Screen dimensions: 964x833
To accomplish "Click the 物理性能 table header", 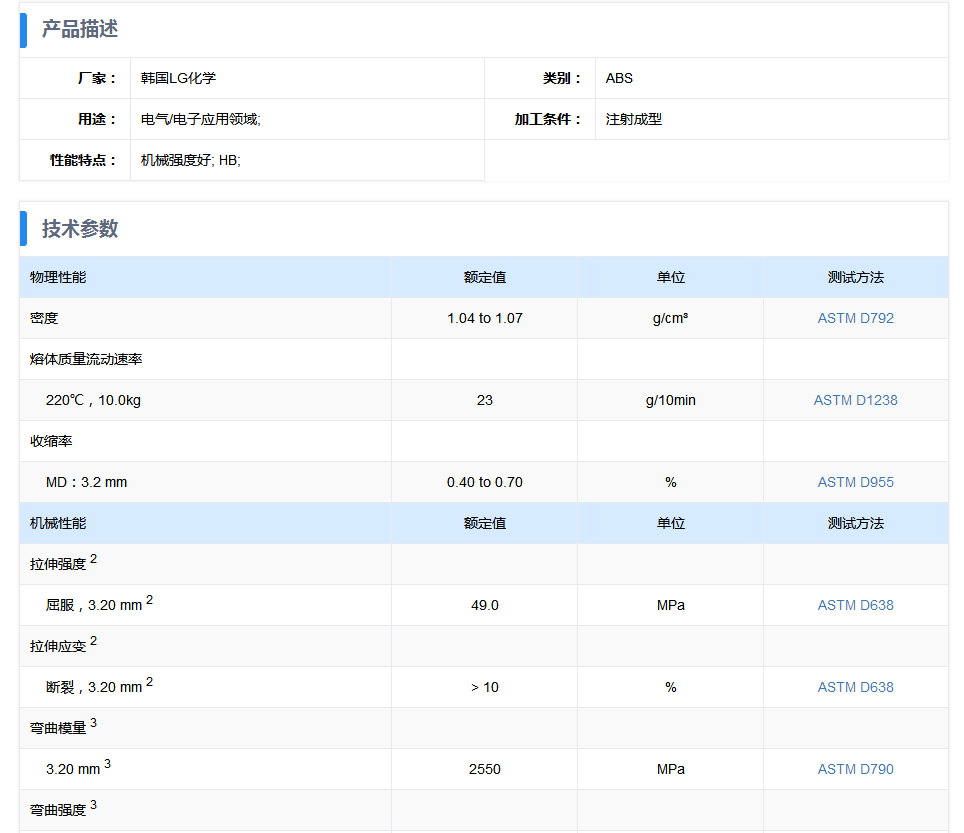I will (x=58, y=277).
